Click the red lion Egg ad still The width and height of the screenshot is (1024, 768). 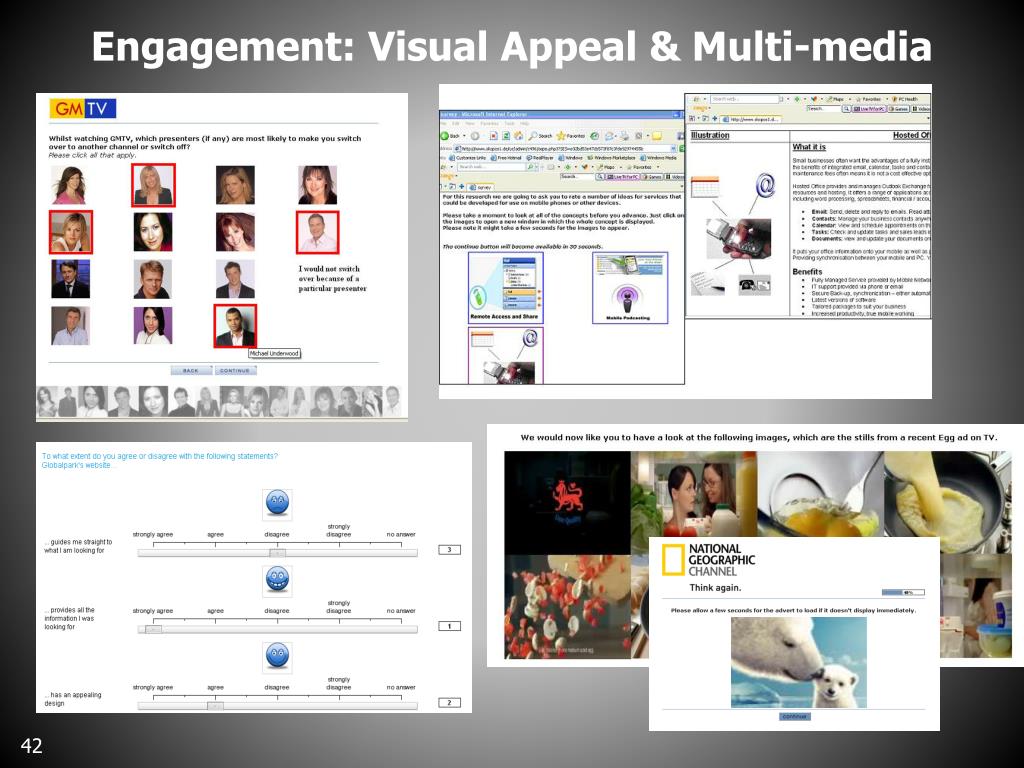(x=568, y=503)
